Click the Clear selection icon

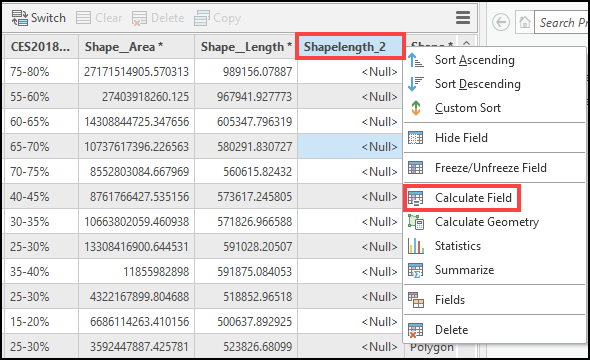coord(84,18)
